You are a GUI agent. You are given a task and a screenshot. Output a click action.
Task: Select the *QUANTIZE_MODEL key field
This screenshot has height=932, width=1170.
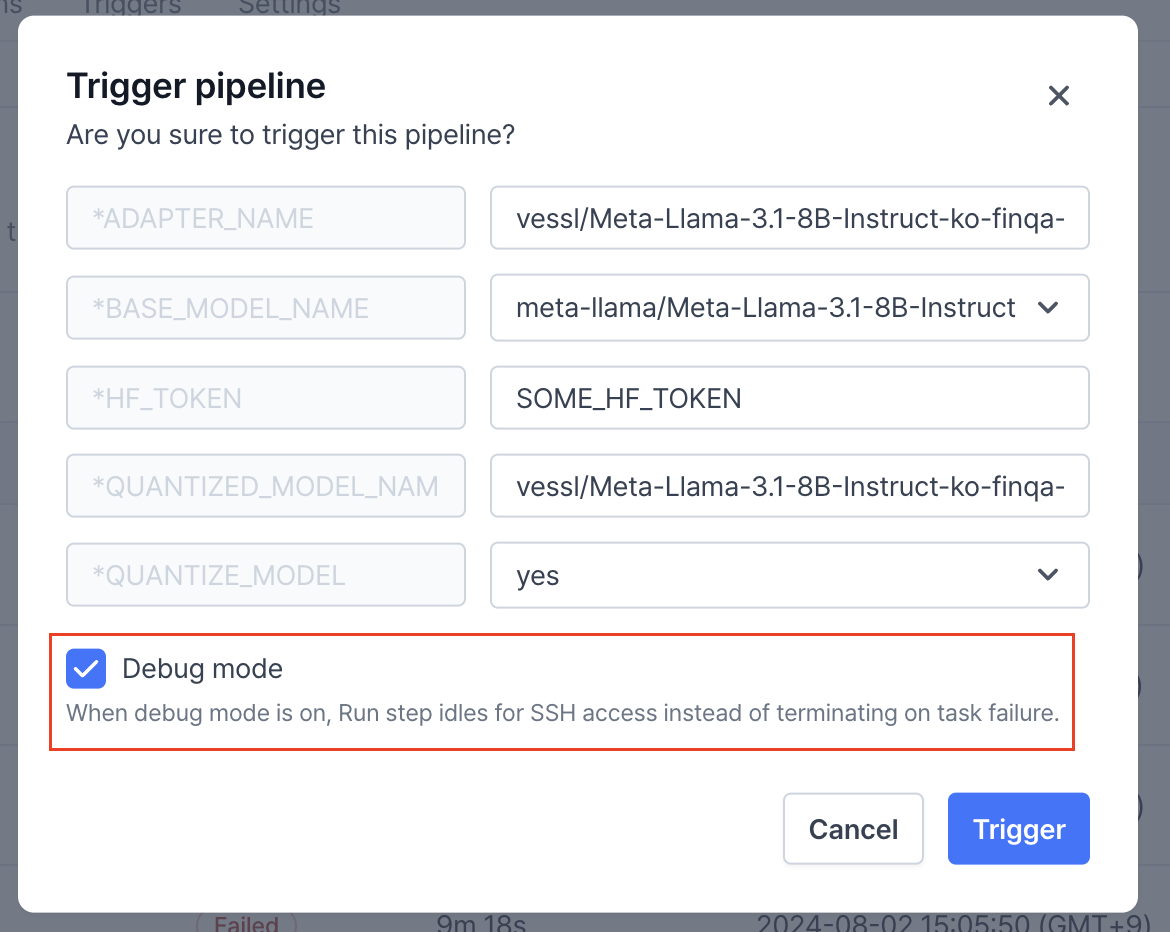[x=265, y=575]
